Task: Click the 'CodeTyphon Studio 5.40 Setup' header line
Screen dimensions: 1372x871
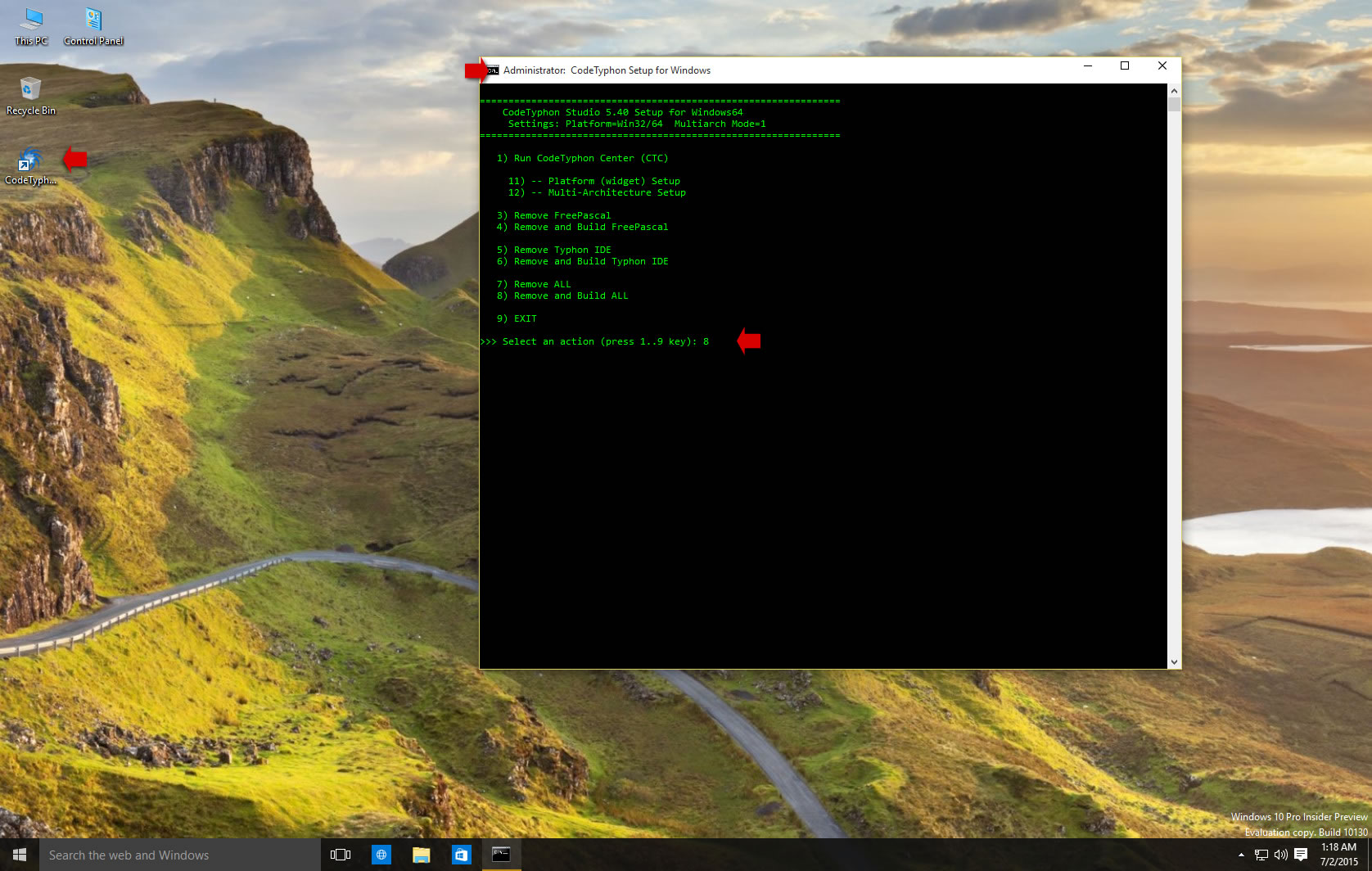Action: (x=622, y=112)
